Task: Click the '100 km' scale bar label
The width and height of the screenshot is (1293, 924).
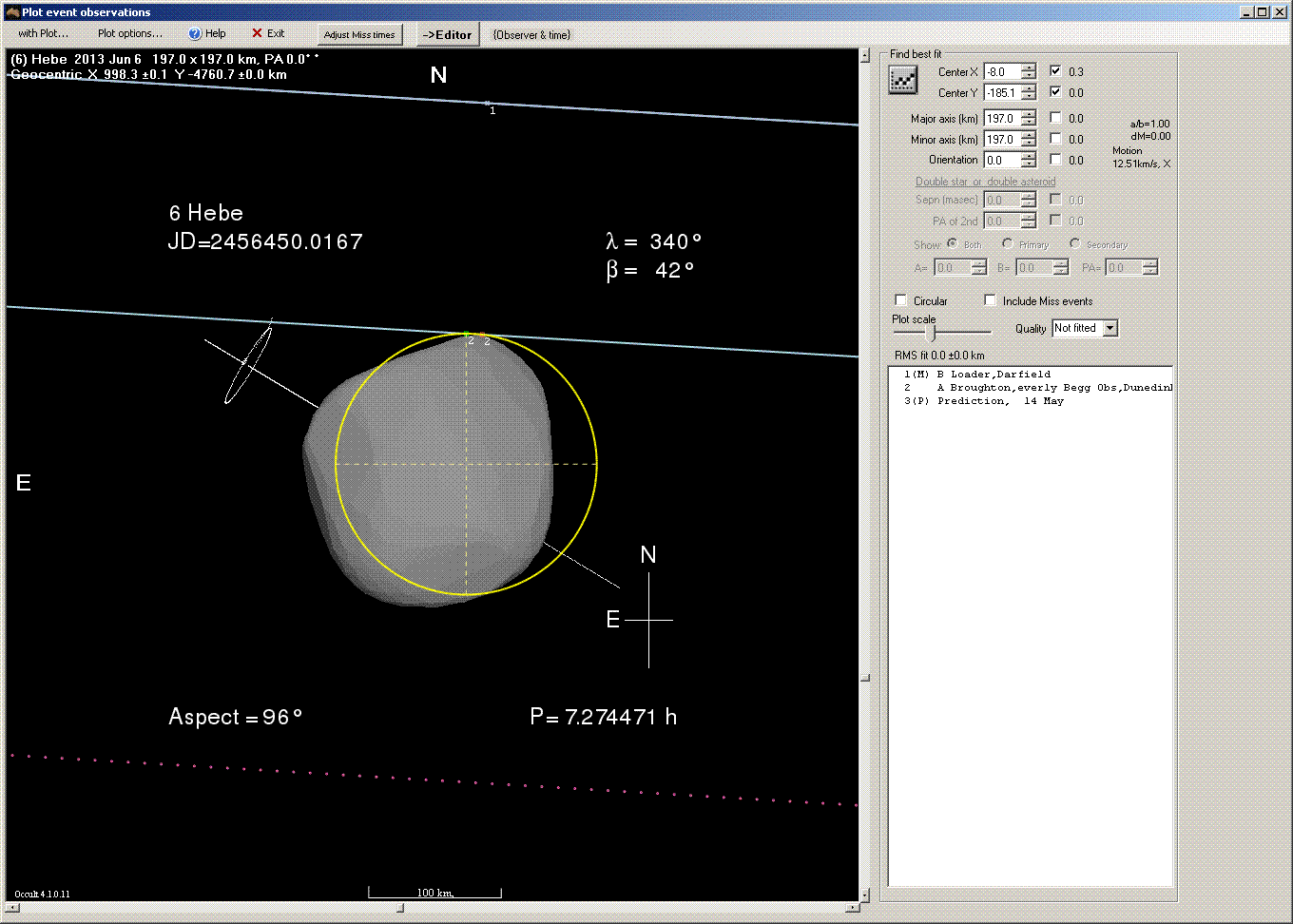Action: (x=435, y=893)
